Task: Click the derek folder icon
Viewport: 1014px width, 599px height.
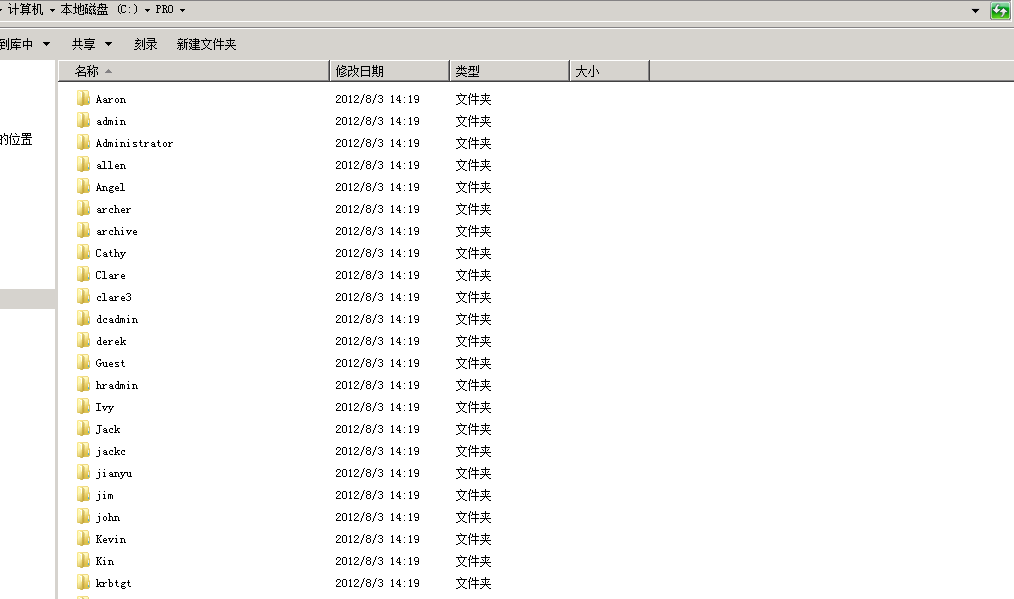Action: pos(83,340)
